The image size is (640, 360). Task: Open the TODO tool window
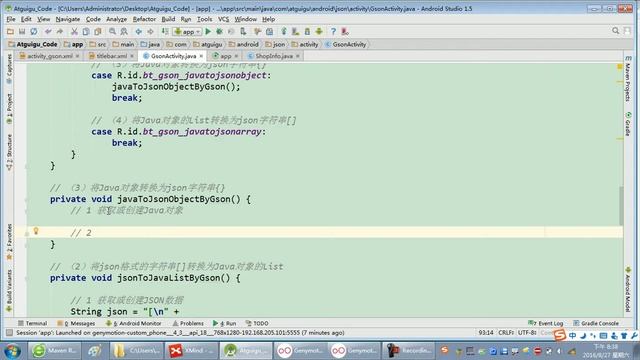click(x=257, y=323)
